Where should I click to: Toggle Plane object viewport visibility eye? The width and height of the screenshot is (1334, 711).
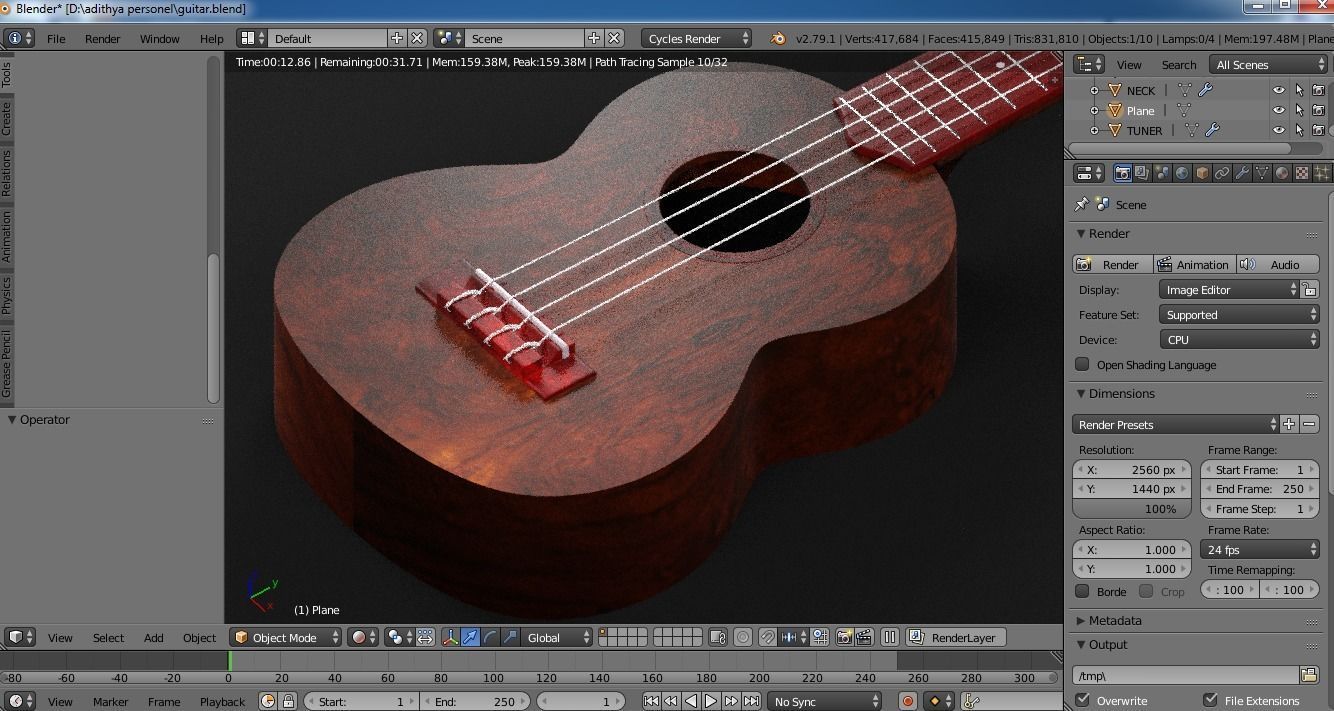point(1279,110)
